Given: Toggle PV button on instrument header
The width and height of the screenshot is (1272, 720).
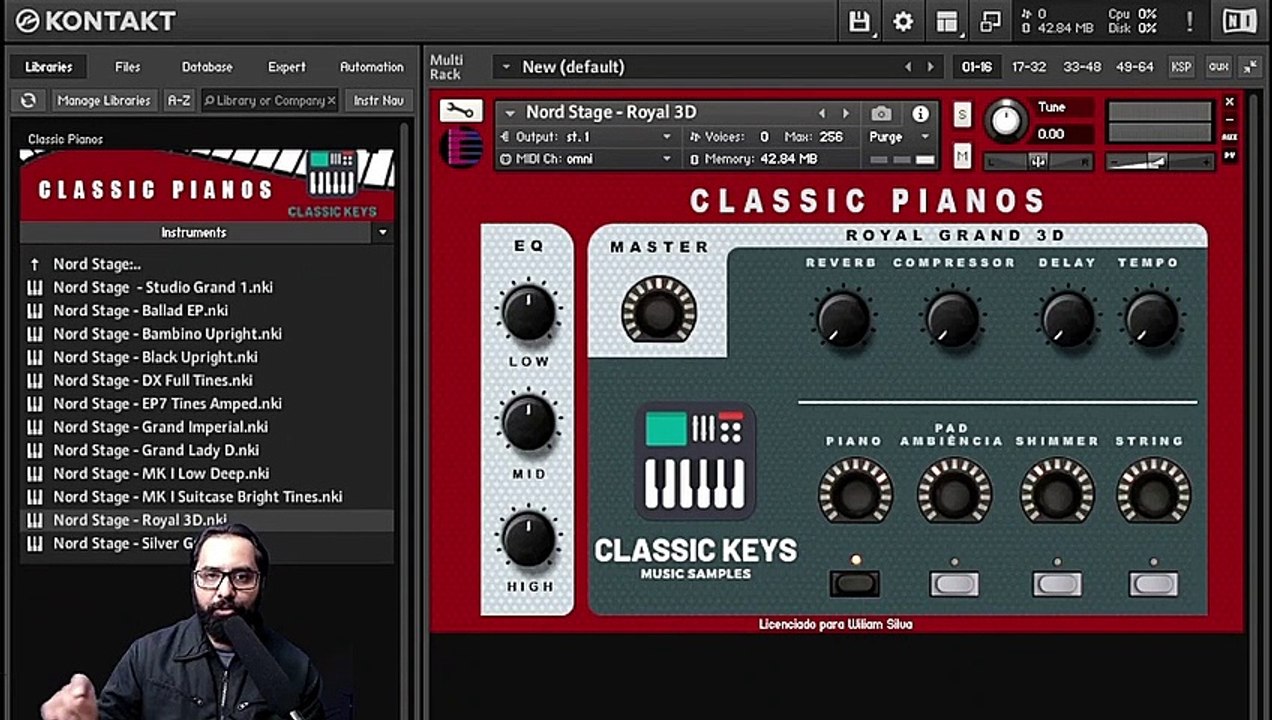Looking at the screenshot, I should tap(1230, 155).
